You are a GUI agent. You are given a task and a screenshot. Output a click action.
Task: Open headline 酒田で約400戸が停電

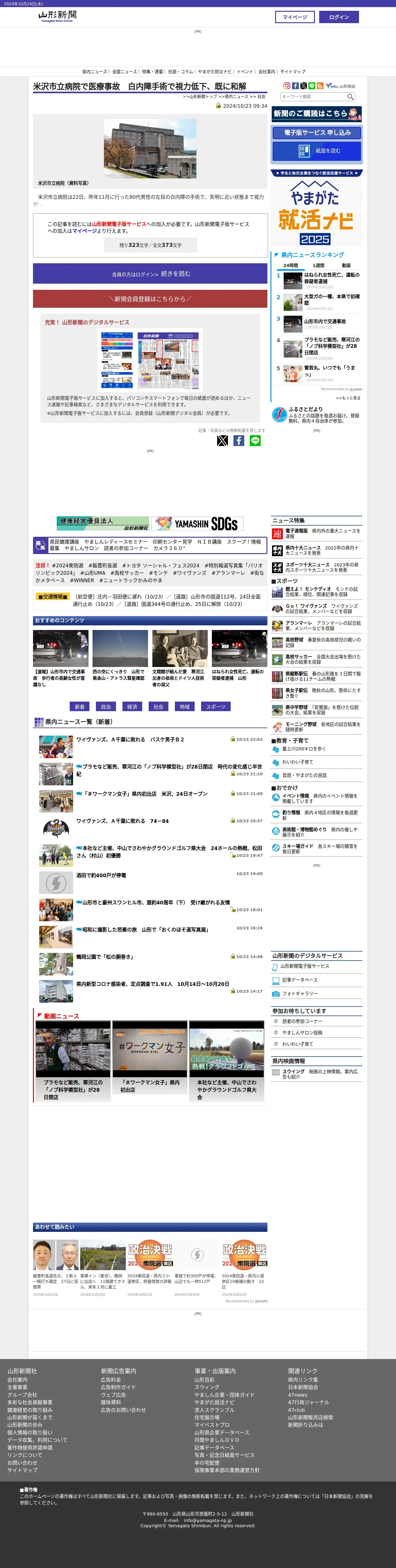tap(101, 875)
